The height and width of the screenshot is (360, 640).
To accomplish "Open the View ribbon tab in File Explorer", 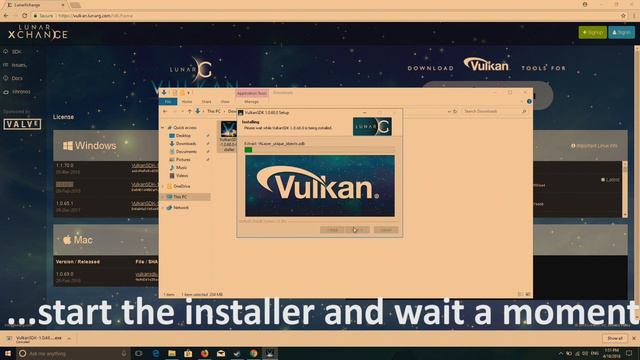I will [x=225, y=102].
